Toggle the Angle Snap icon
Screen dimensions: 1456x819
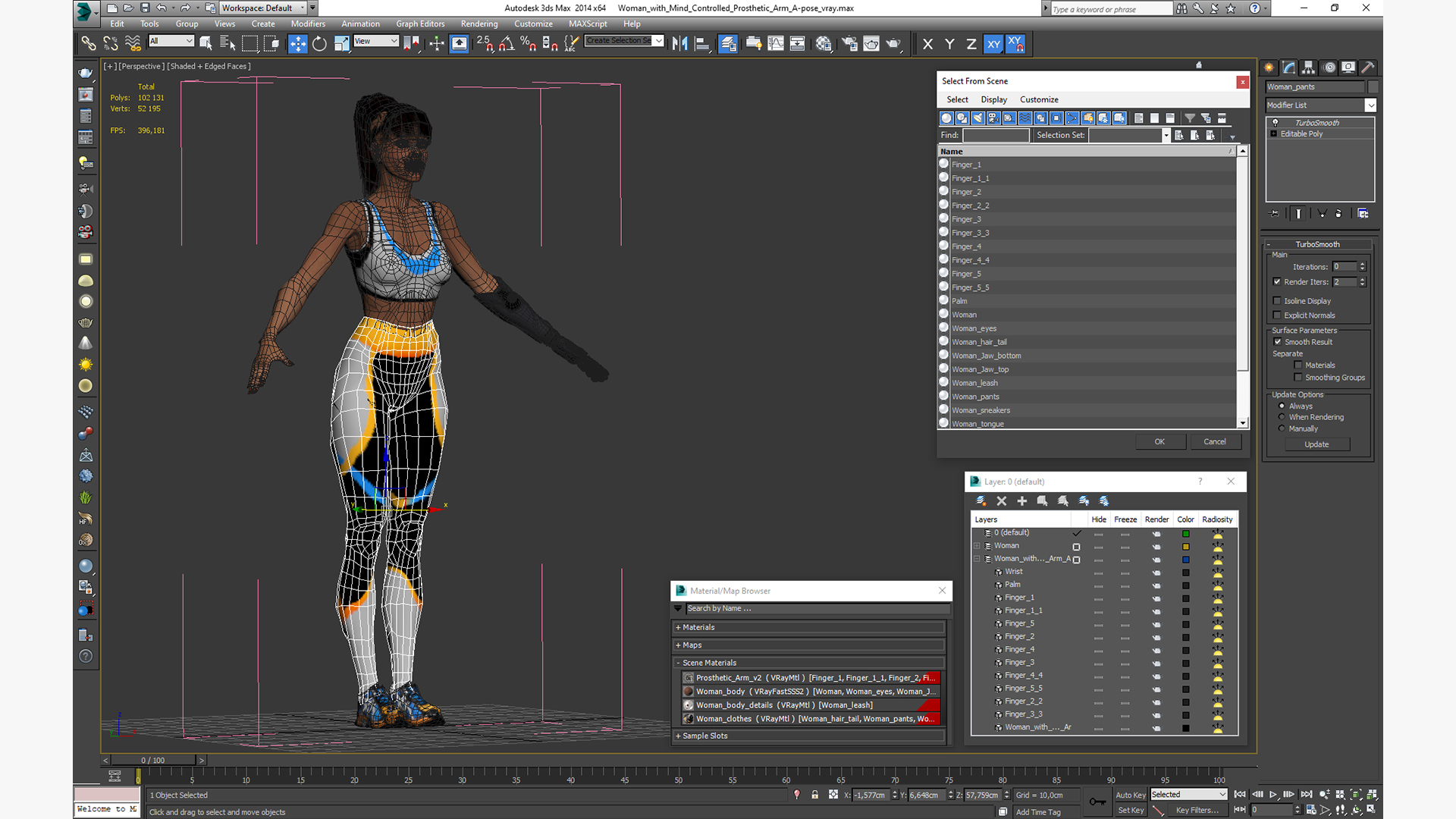coord(506,44)
